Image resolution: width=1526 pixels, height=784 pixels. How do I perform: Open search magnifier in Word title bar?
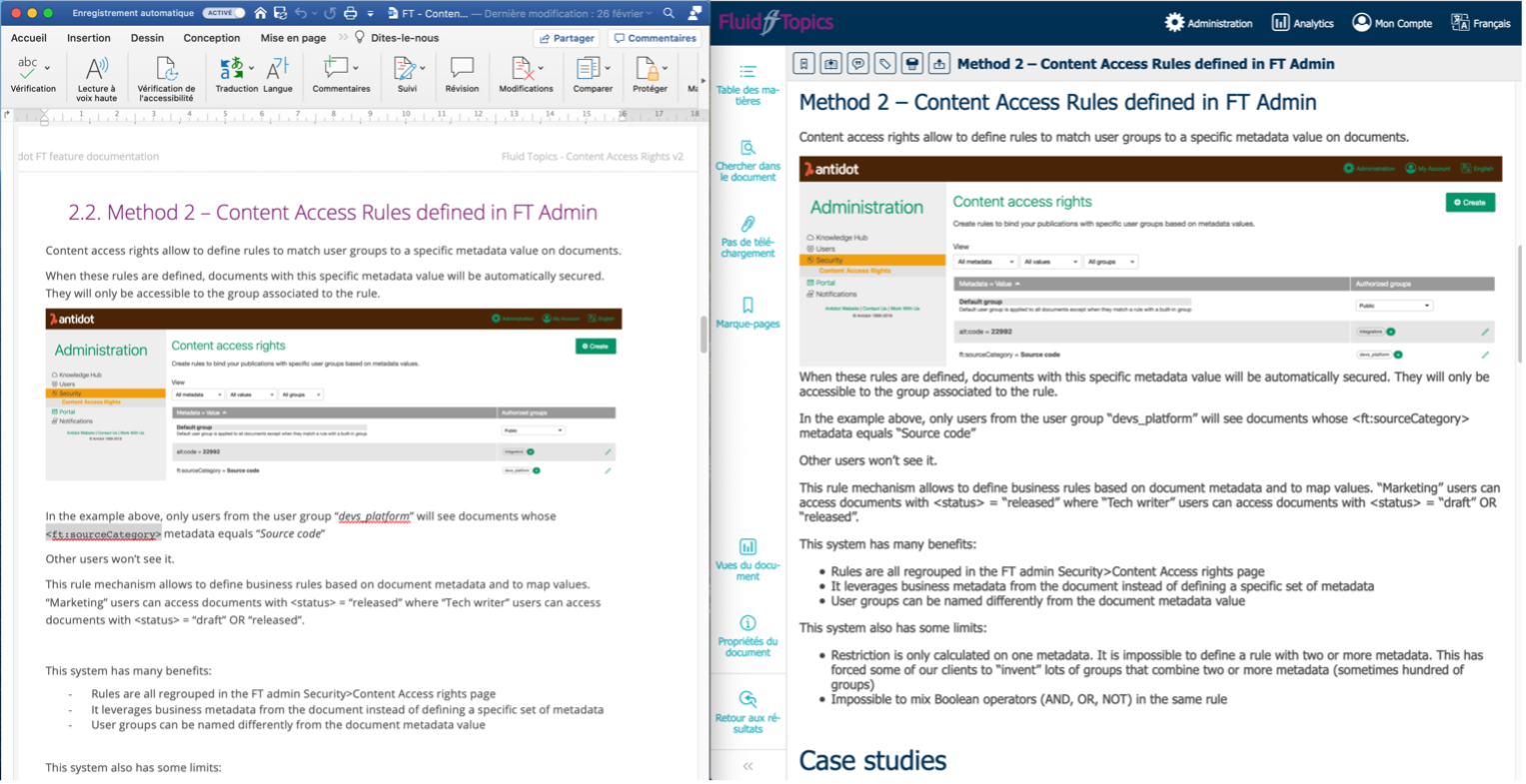point(669,13)
